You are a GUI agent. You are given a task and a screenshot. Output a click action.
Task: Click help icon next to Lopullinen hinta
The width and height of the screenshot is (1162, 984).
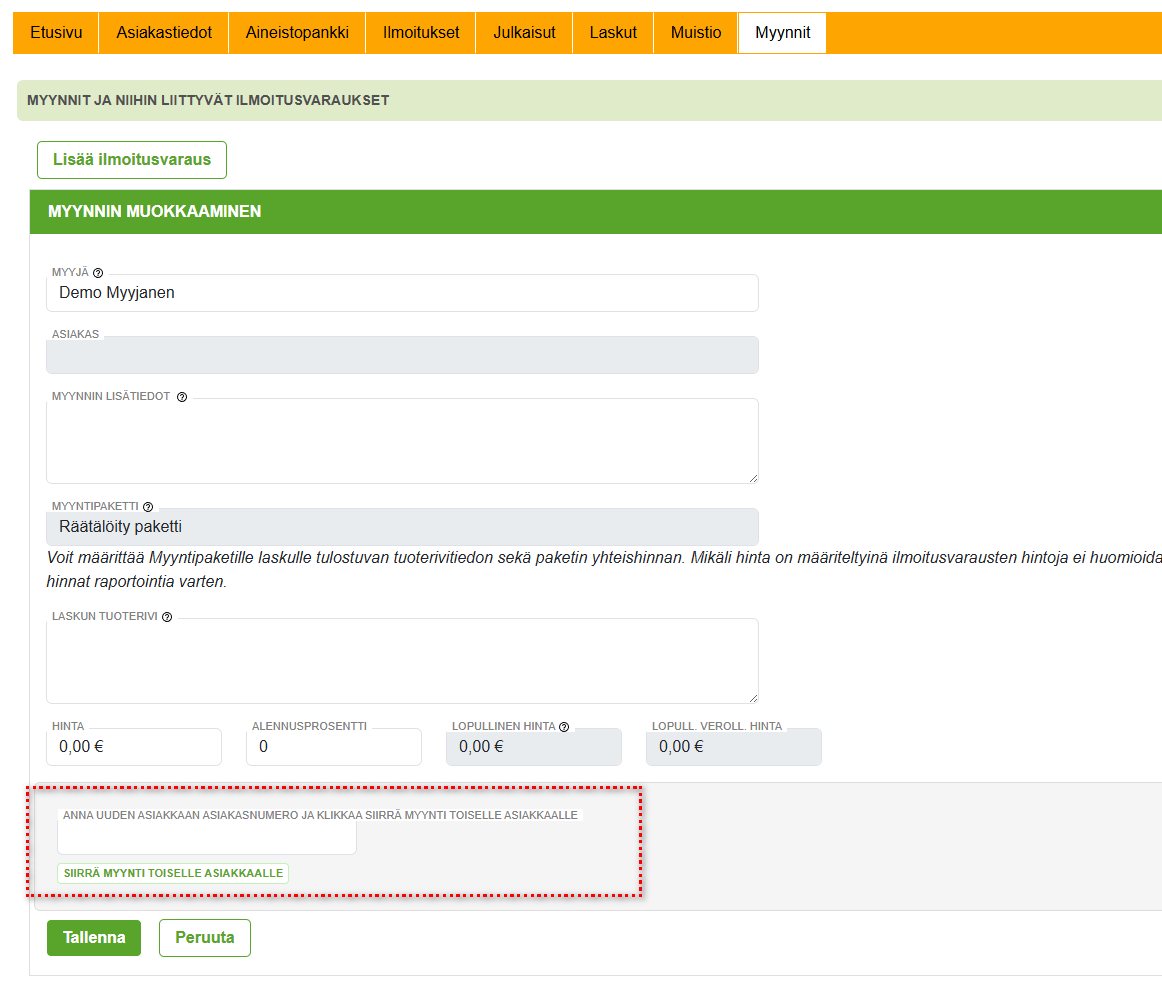click(564, 727)
